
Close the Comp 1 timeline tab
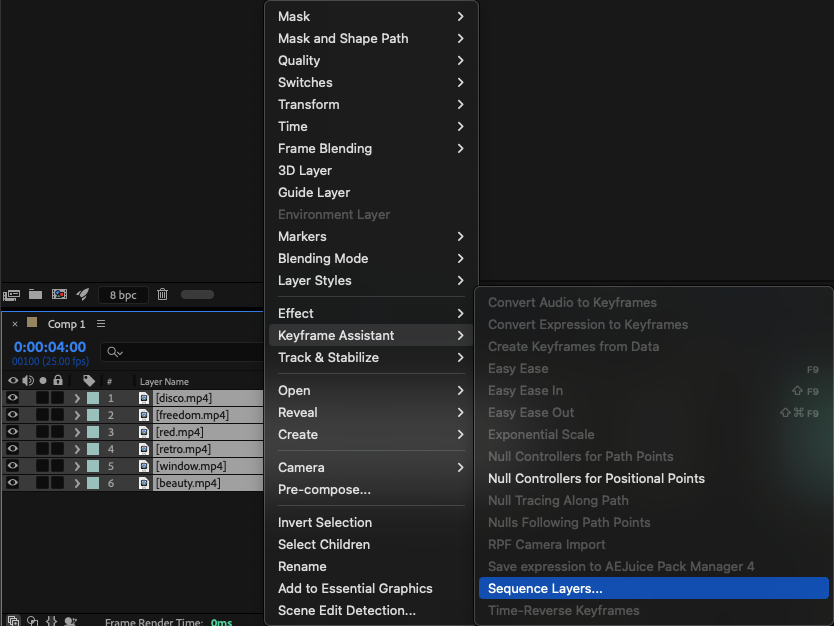coord(15,324)
